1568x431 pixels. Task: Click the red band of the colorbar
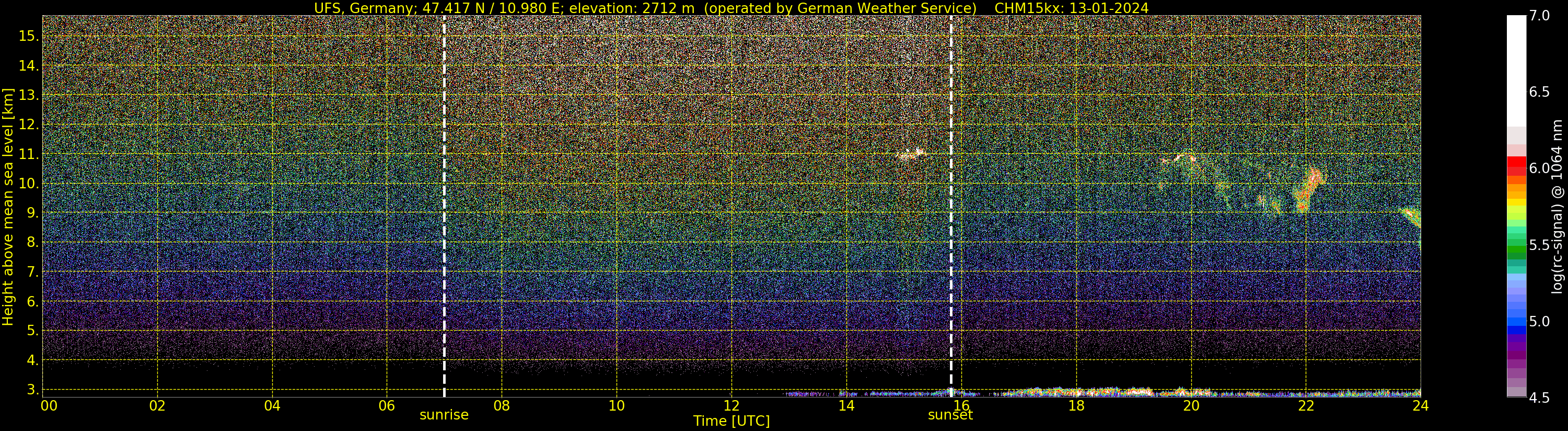pos(1516,166)
